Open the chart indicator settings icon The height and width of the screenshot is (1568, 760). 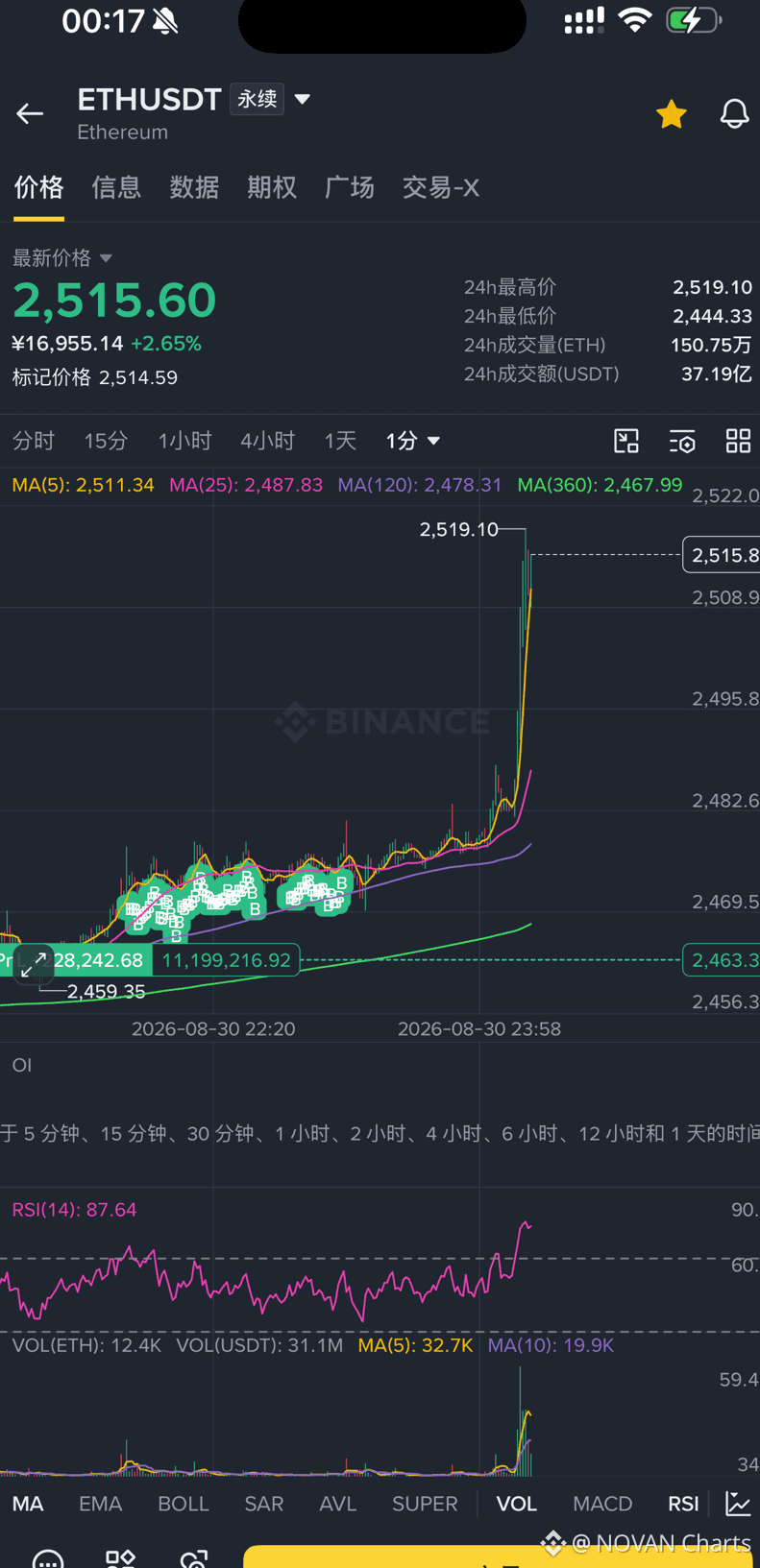(682, 441)
